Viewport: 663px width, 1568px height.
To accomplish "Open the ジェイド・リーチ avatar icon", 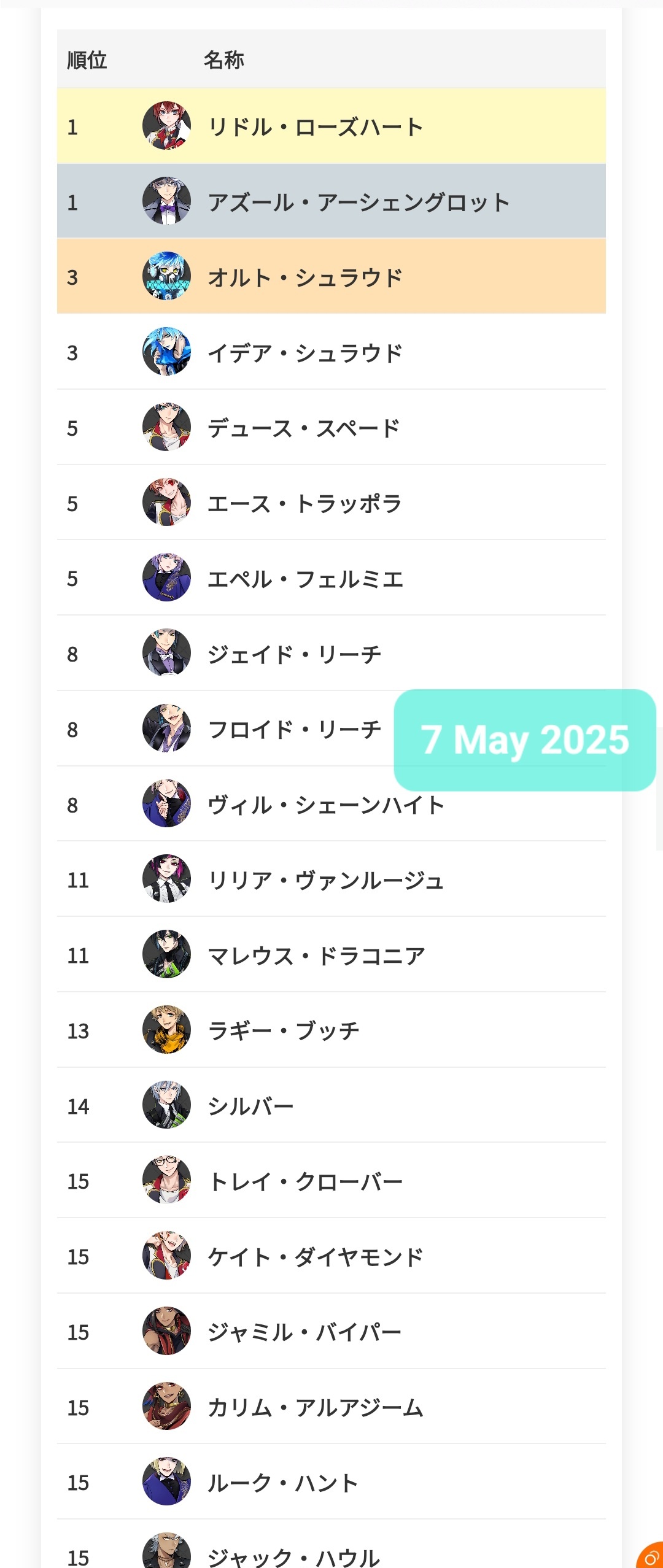I will coord(166,653).
